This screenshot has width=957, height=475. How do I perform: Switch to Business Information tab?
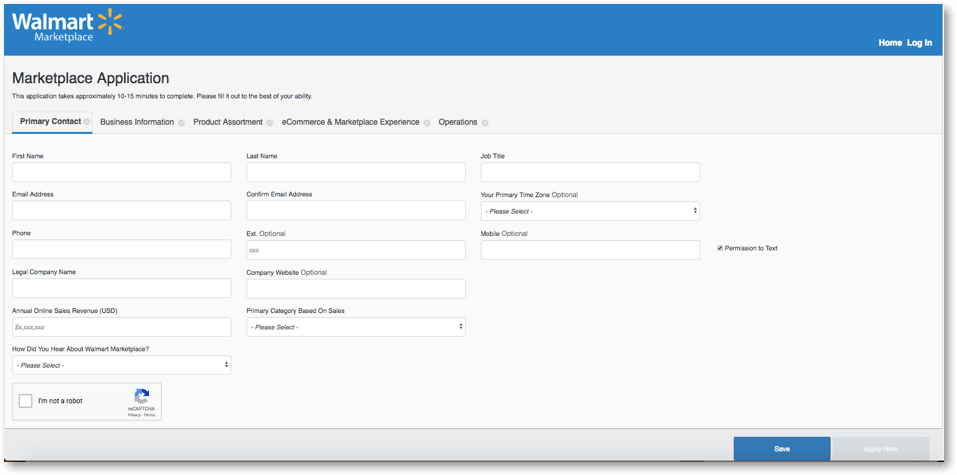(137, 122)
